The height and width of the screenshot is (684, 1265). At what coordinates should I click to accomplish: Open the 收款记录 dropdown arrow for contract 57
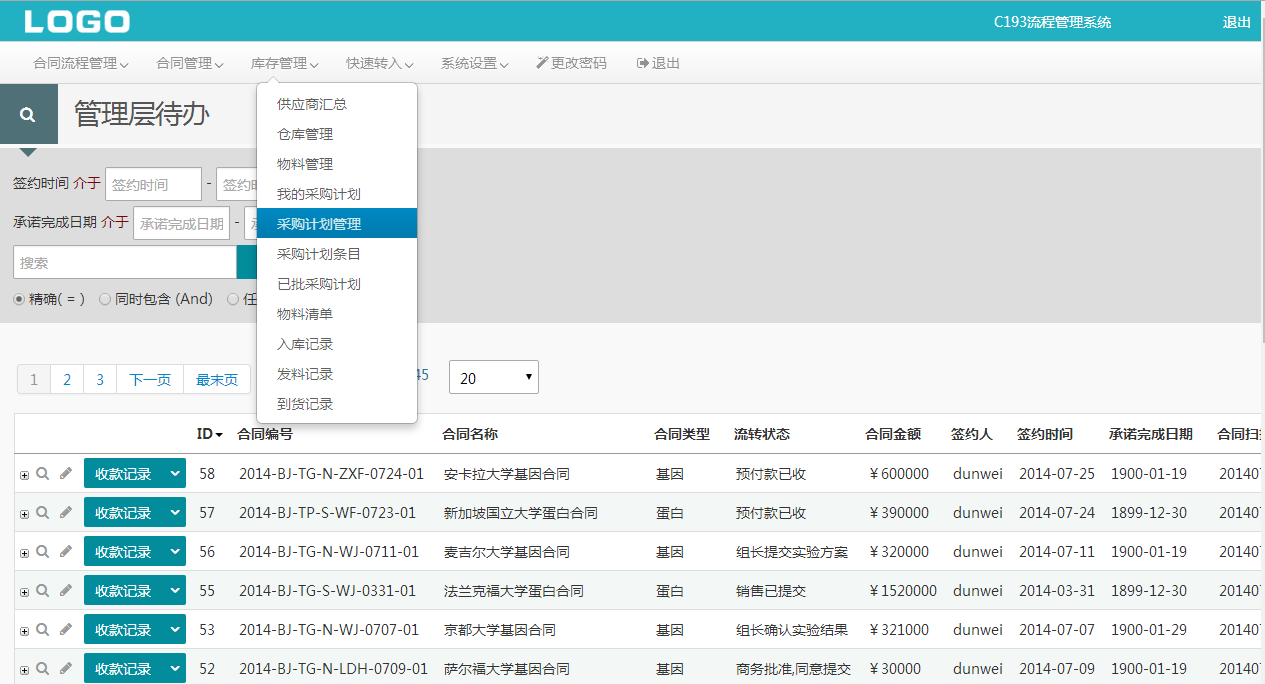point(175,513)
